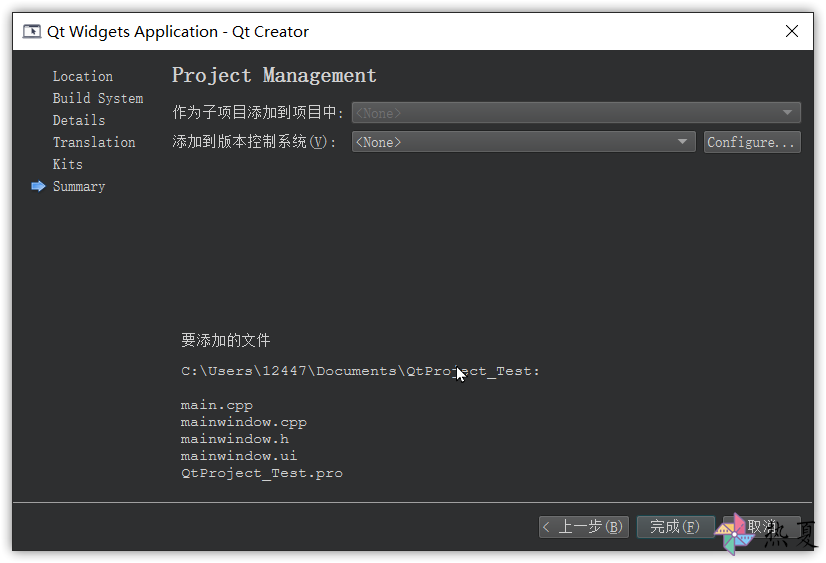This screenshot has height=563, width=826.
Task: Click the Project Management heading
Action: coord(274,75)
